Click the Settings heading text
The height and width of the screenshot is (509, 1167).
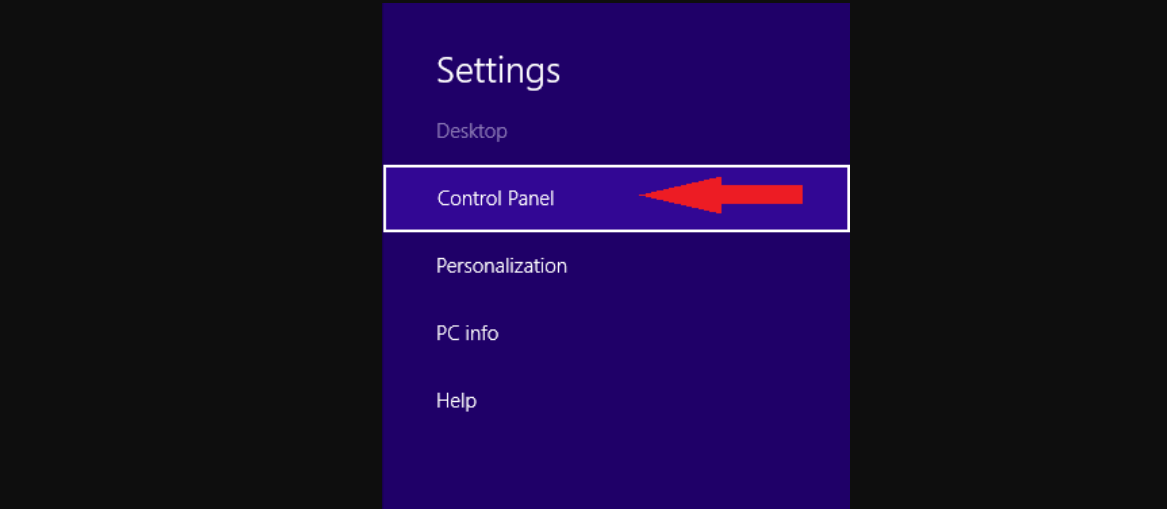click(x=498, y=72)
